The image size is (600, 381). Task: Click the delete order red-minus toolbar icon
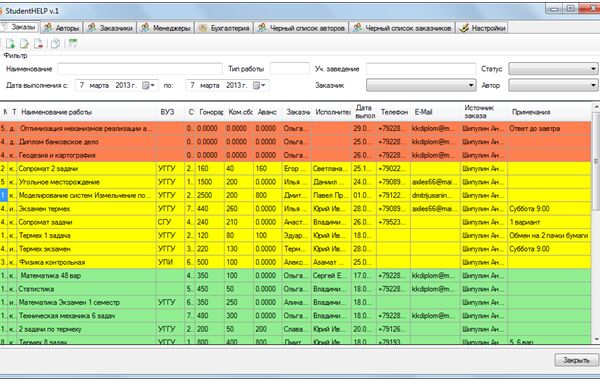pos(38,44)
